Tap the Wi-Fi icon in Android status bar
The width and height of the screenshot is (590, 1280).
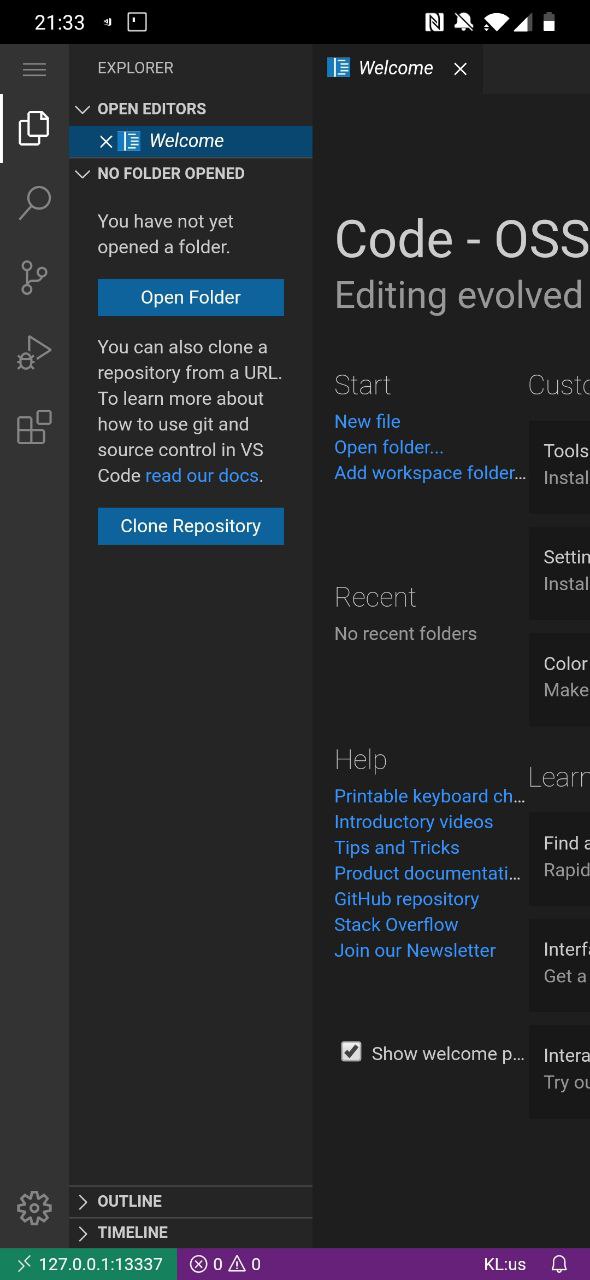495,22
